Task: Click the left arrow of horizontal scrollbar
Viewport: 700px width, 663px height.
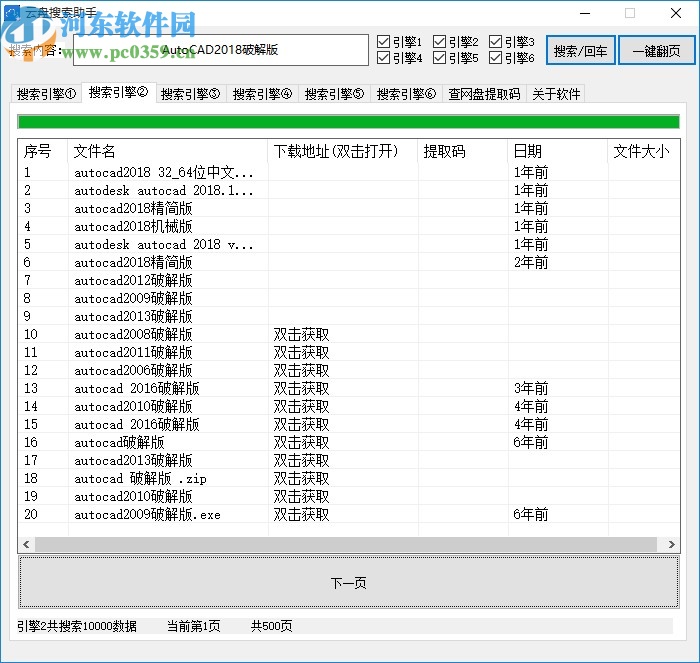Action: click(x=26, y=544)
